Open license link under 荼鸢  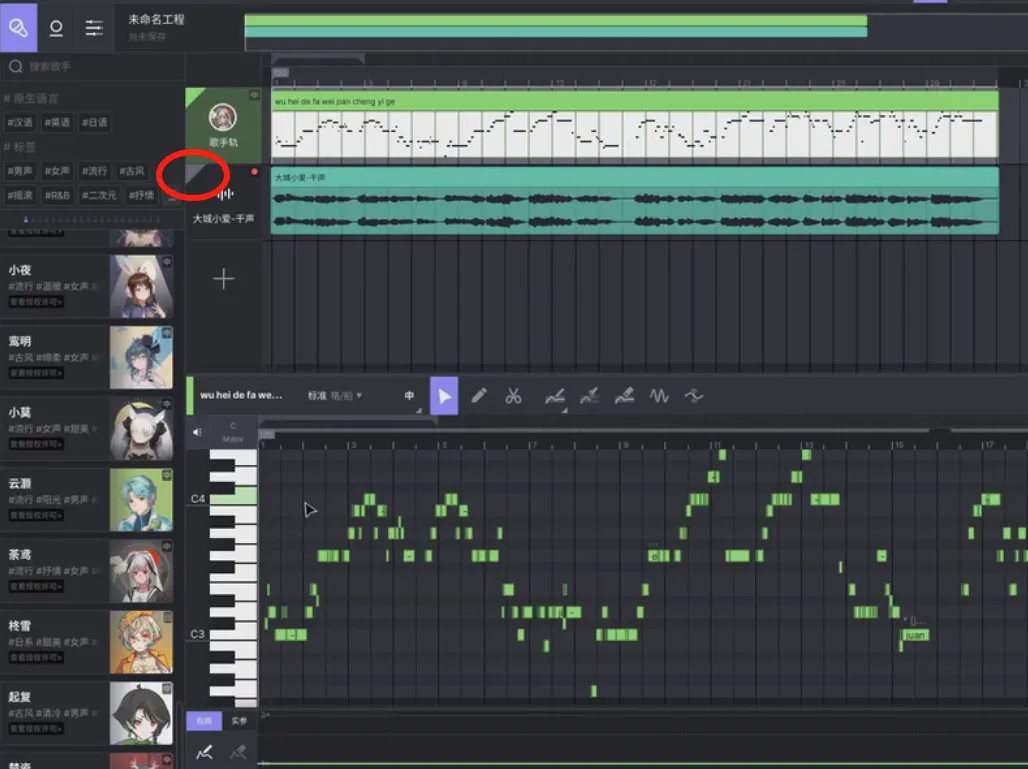click(x=36, y=587)
